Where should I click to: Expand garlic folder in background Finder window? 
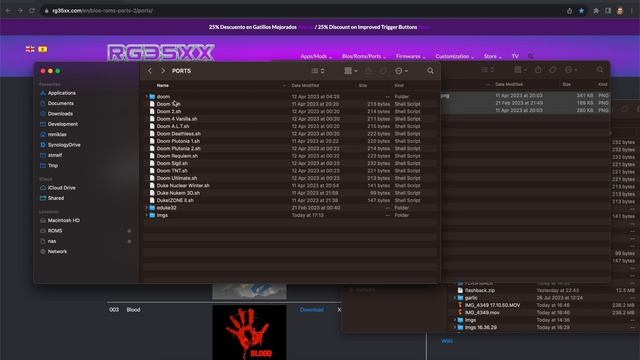click(455, 298)
